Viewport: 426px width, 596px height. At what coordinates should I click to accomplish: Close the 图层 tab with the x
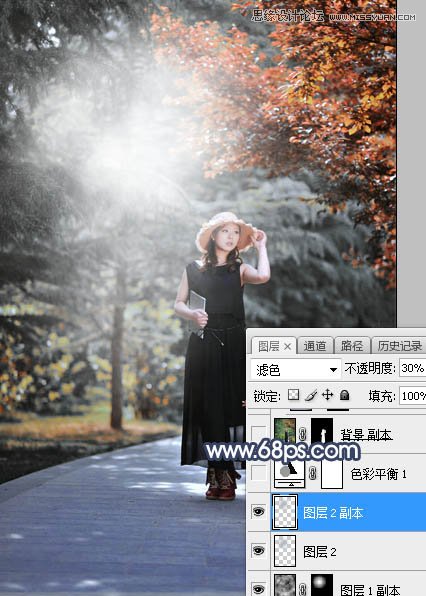[x=288, y=346]
